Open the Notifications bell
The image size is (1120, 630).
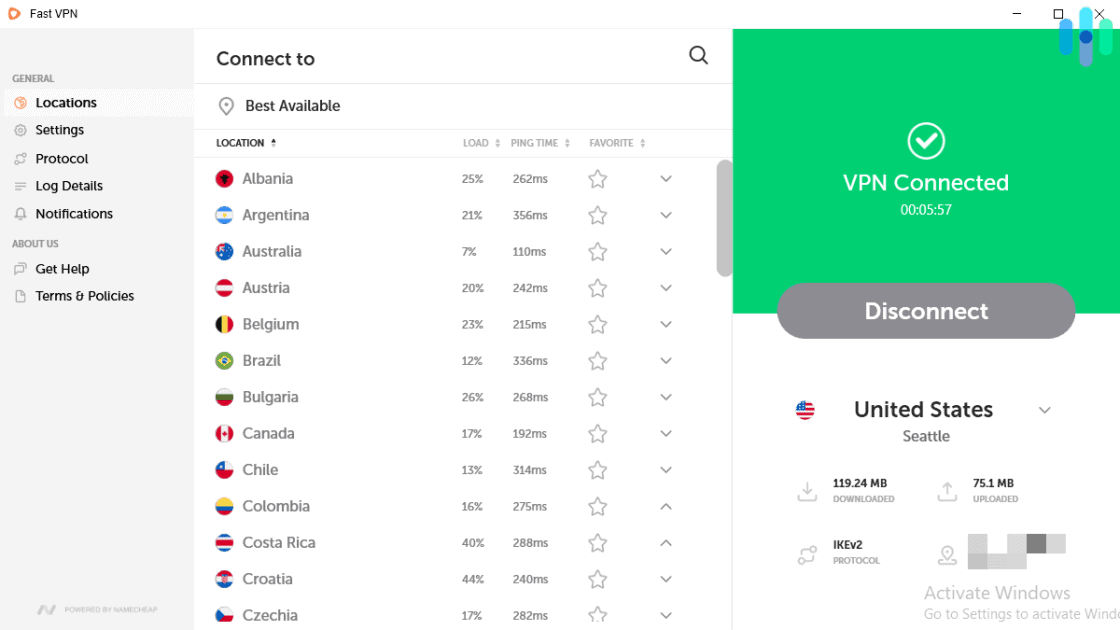tap(22, 213)
